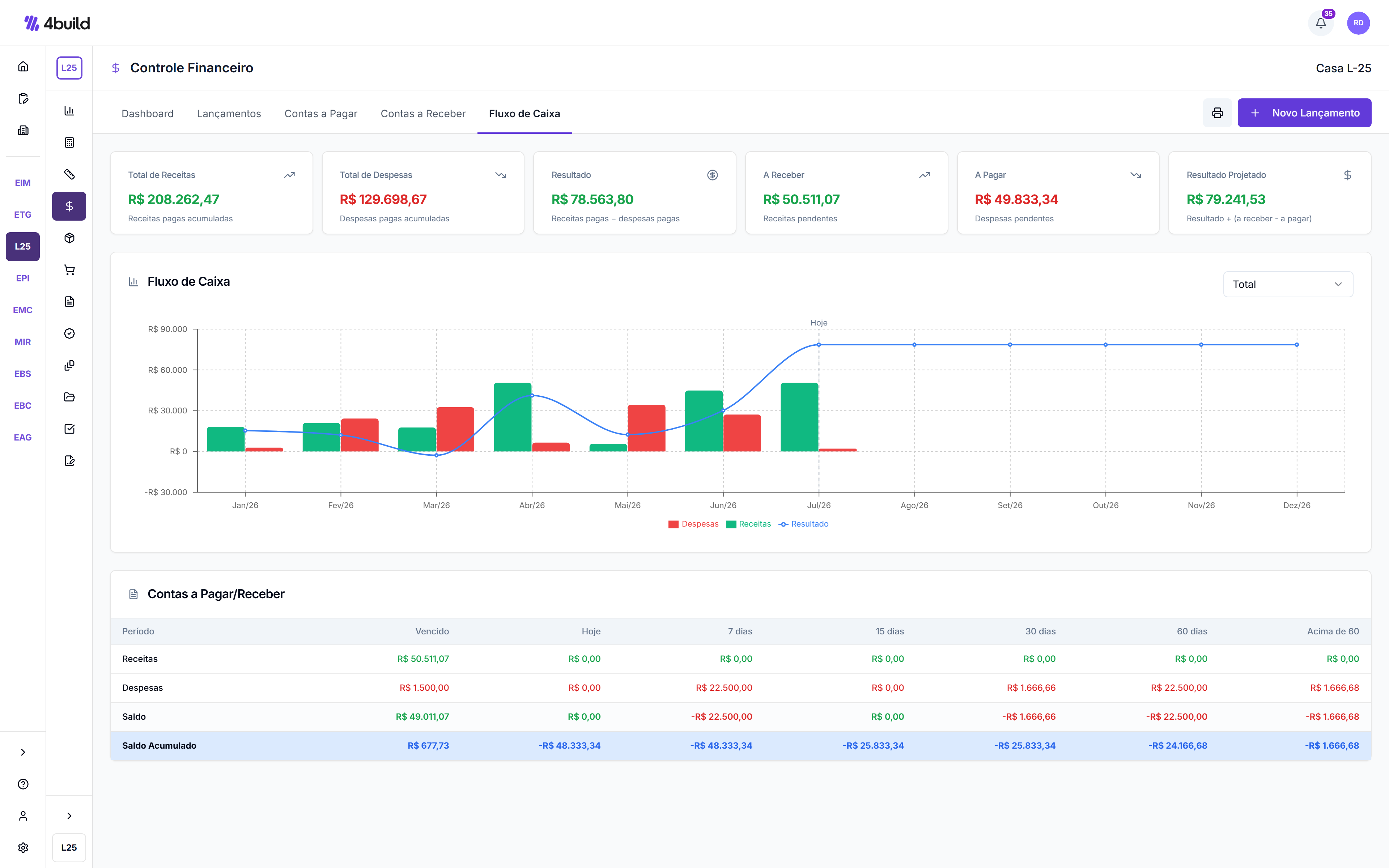This screenshot has height=868, width=1389.
Task: Click L25 button at bottom of secondary sidebar
Action: coord(69,847)
